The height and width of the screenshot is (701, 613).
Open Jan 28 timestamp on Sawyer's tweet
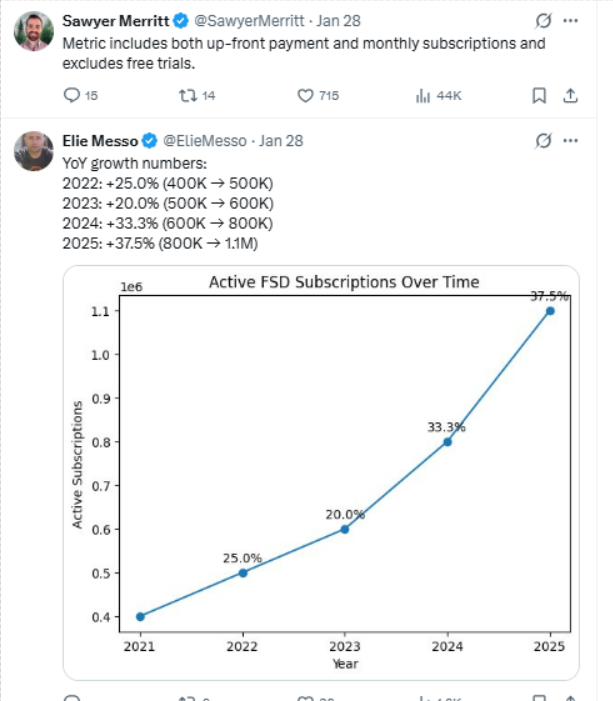(x=340, y=20)
